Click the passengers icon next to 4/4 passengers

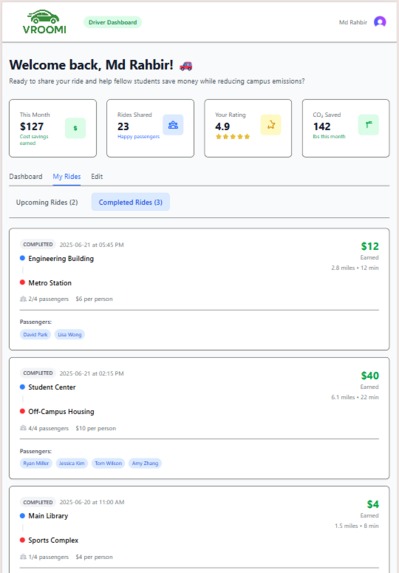pos(23,428)
